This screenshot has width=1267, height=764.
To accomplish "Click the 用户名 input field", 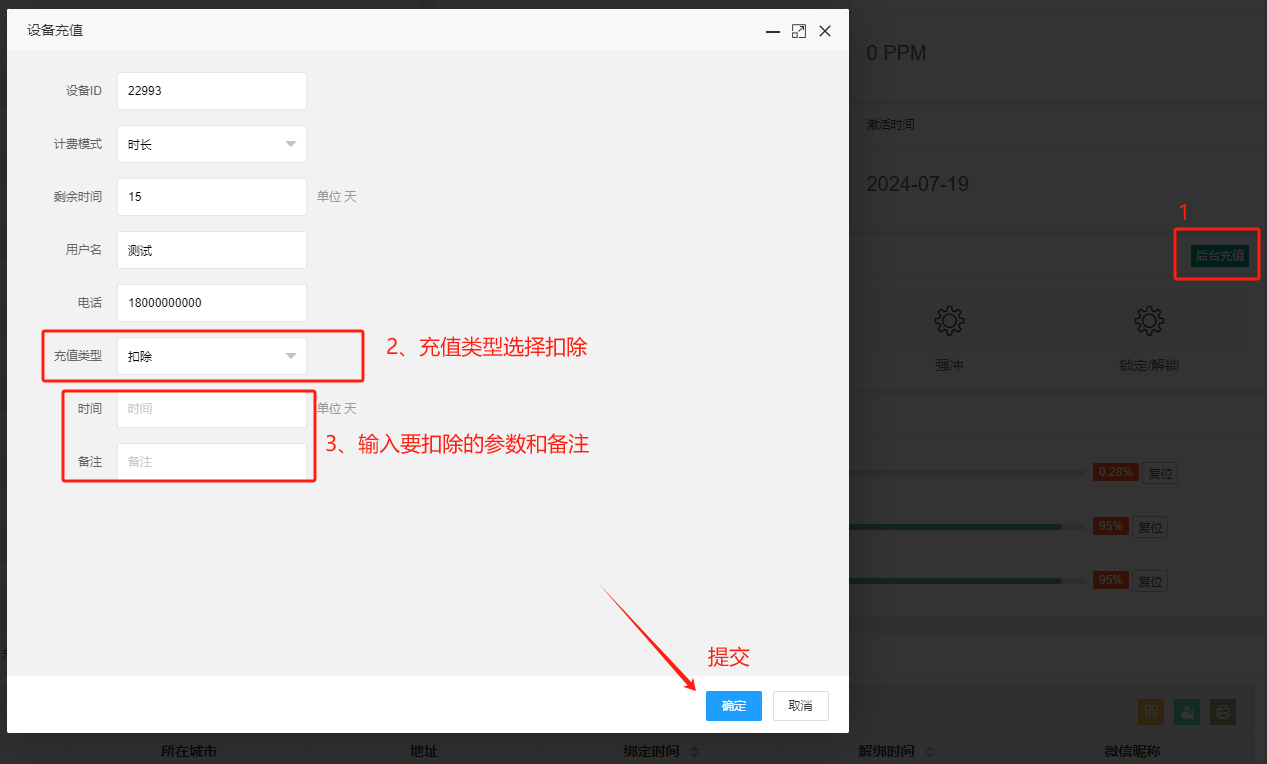I will tap(212, 250).
